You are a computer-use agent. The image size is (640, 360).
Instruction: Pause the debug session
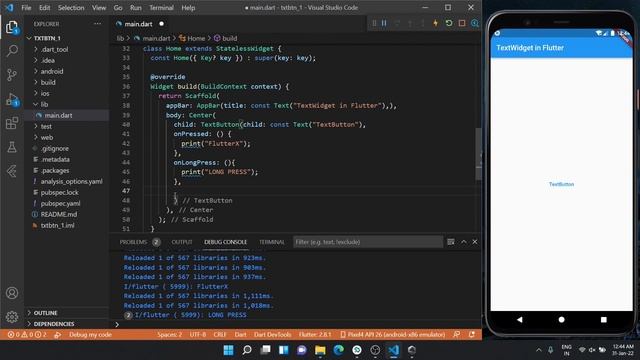tap(384, 23)
